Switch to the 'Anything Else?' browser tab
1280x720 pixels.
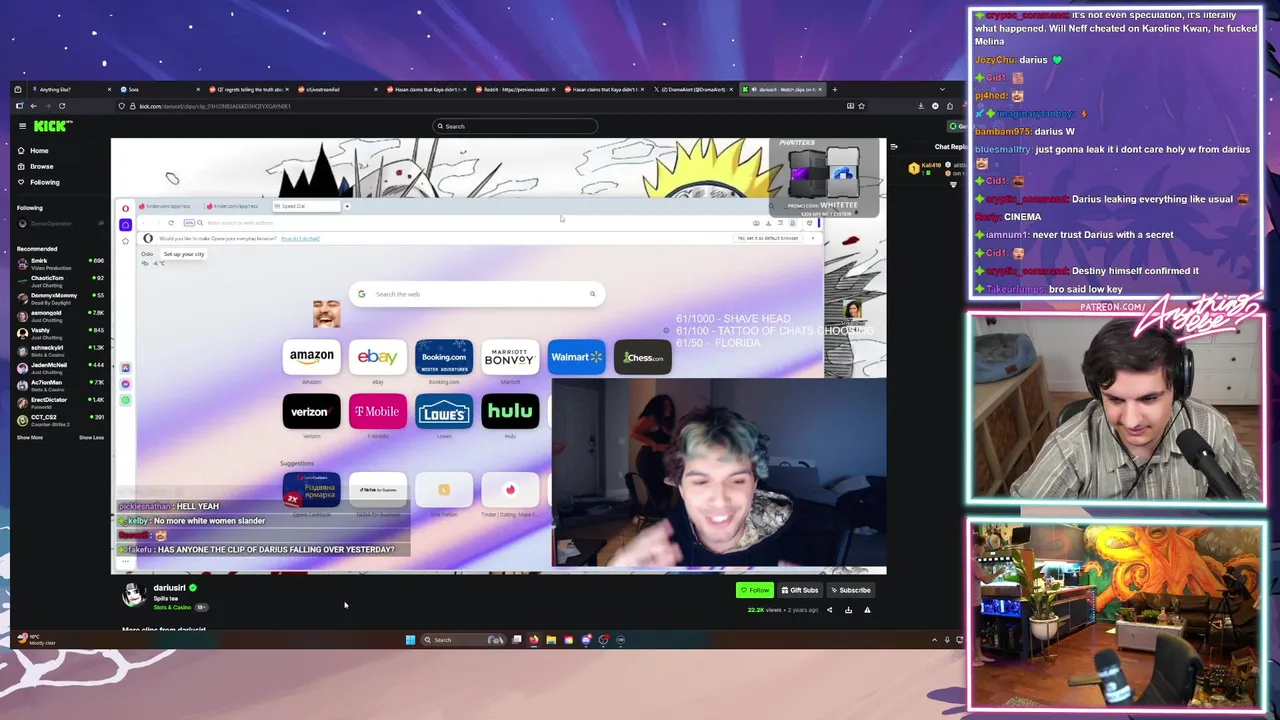[69, 90]
